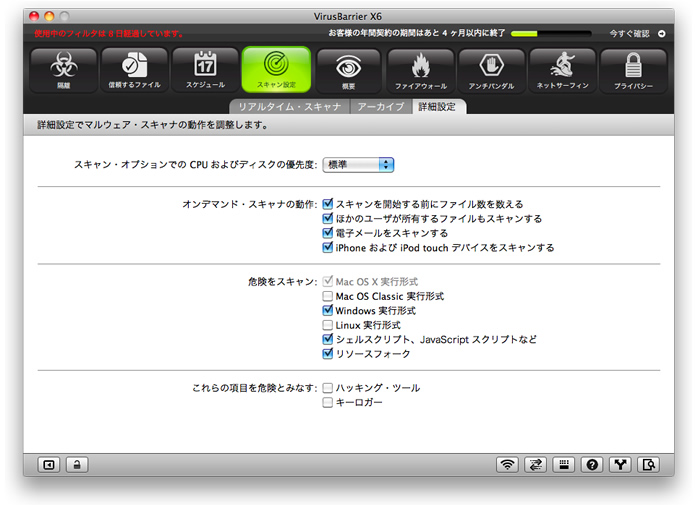Select the 詳細設定 tab
Screen dimensions: 696x505
[437, 107]
